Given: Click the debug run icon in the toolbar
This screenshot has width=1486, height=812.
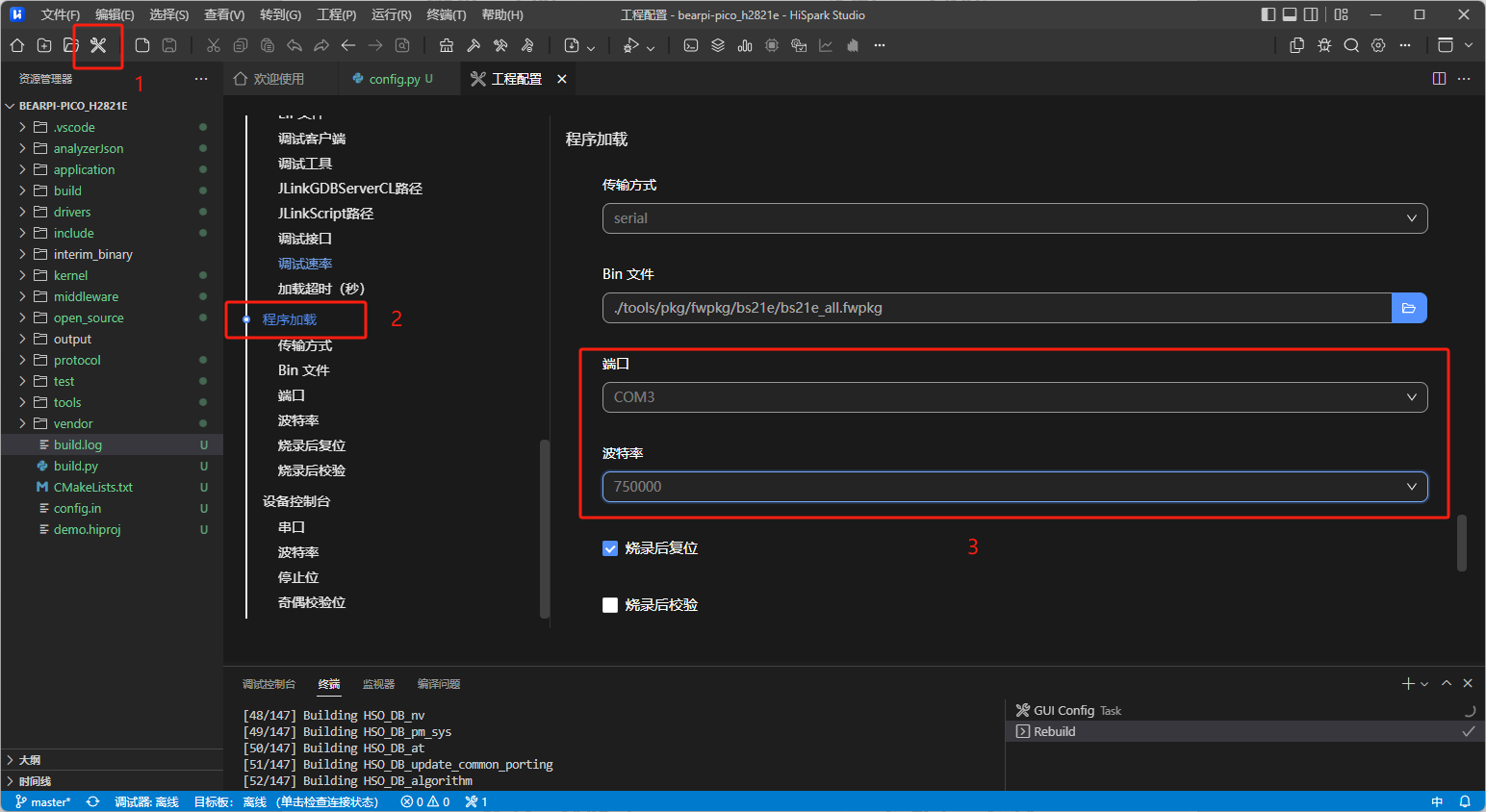Looking at the screenshot, I should 631,45.
